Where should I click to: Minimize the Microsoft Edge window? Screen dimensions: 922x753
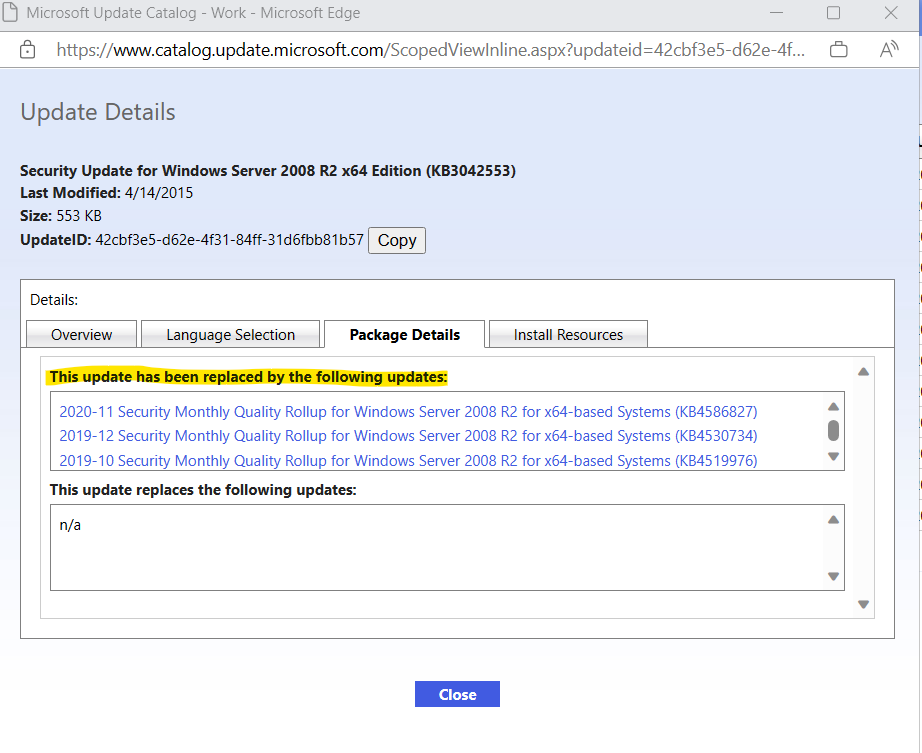tap(777, 12)
